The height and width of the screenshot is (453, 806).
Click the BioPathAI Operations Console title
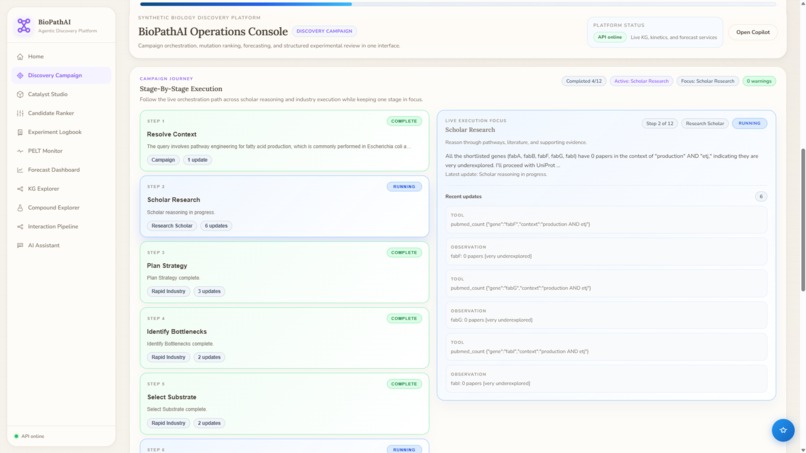point(213,31)
